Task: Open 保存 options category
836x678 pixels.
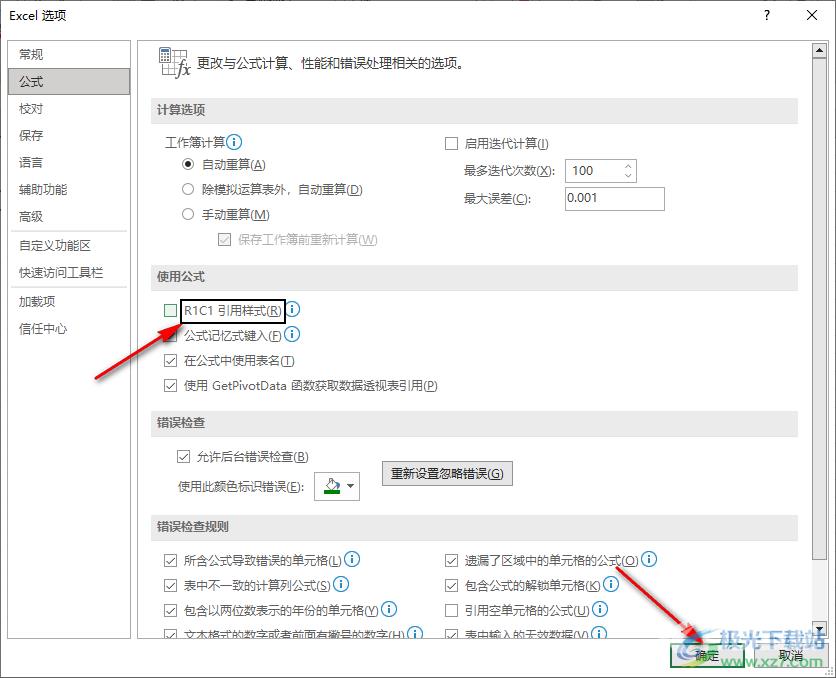Action: point(69,135)
